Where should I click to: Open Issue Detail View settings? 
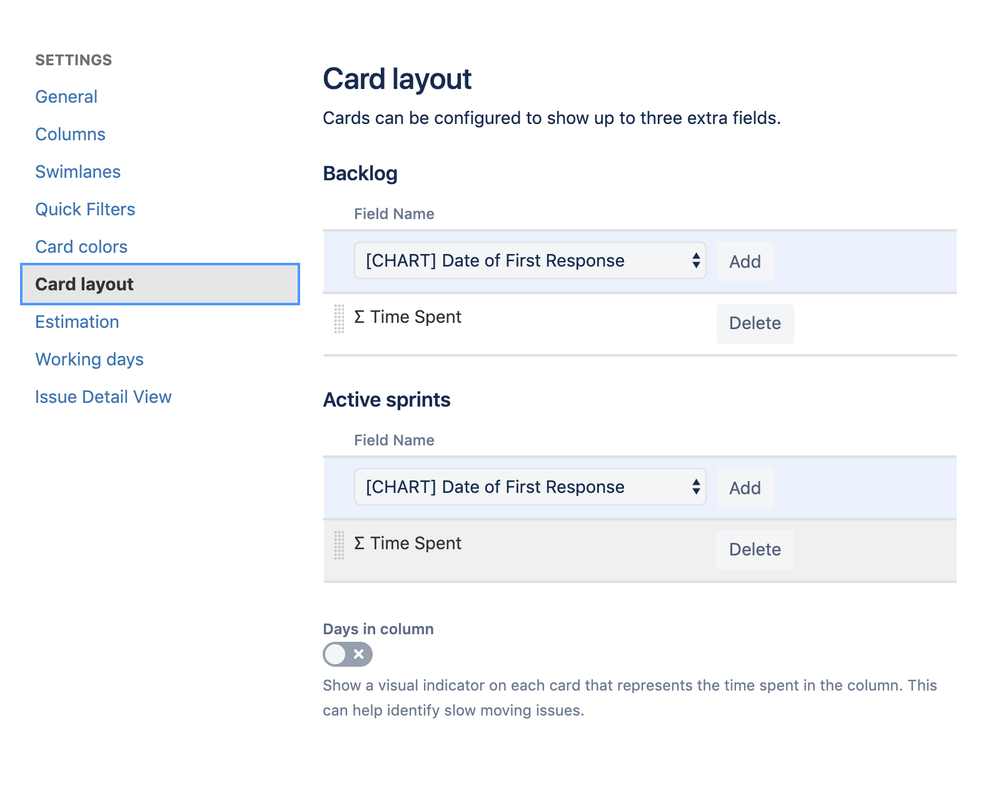point(103,397)
